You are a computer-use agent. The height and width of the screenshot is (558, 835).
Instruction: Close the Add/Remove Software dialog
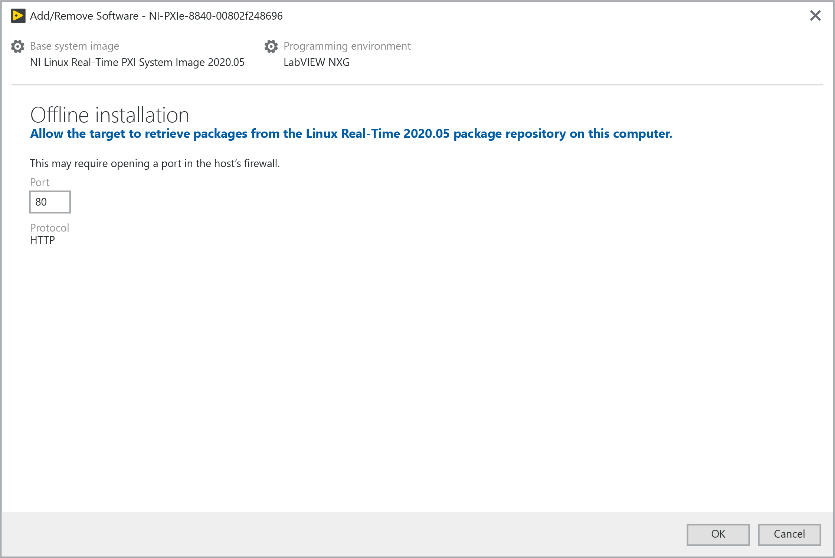coord(814,15)
